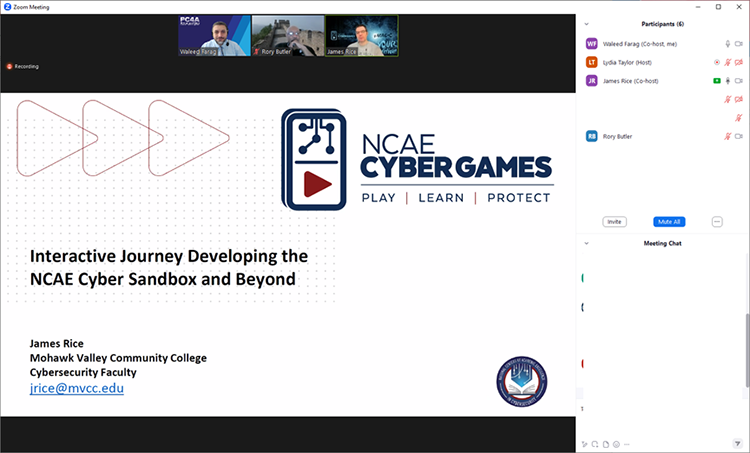
Task: Click the chat screenshot capture icon
Action: click(x=595, y=444)
